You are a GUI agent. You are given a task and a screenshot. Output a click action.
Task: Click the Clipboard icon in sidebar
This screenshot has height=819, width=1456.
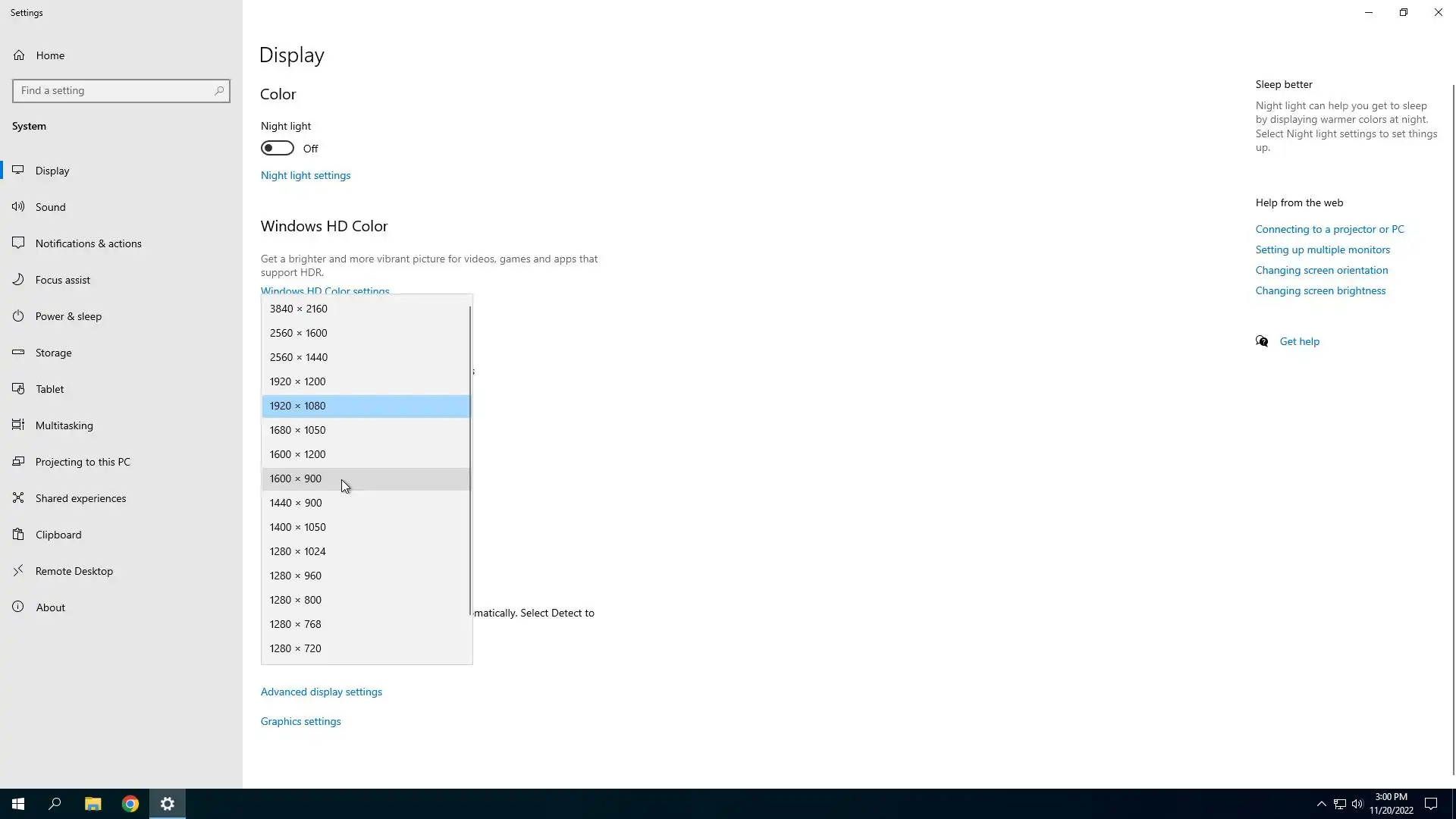(x=18, y=534)
